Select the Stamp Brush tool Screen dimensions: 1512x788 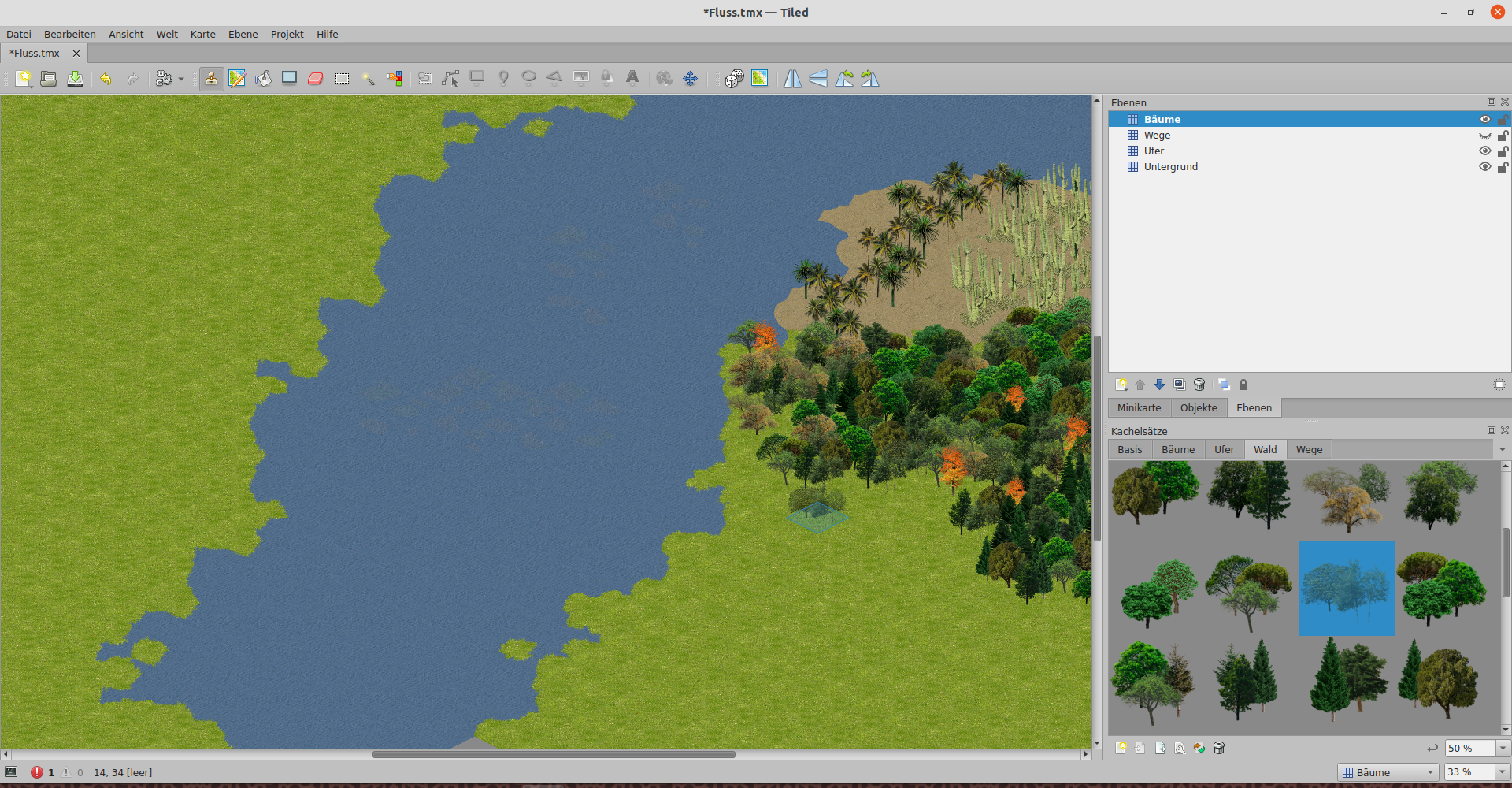click(x=211, y=79)
